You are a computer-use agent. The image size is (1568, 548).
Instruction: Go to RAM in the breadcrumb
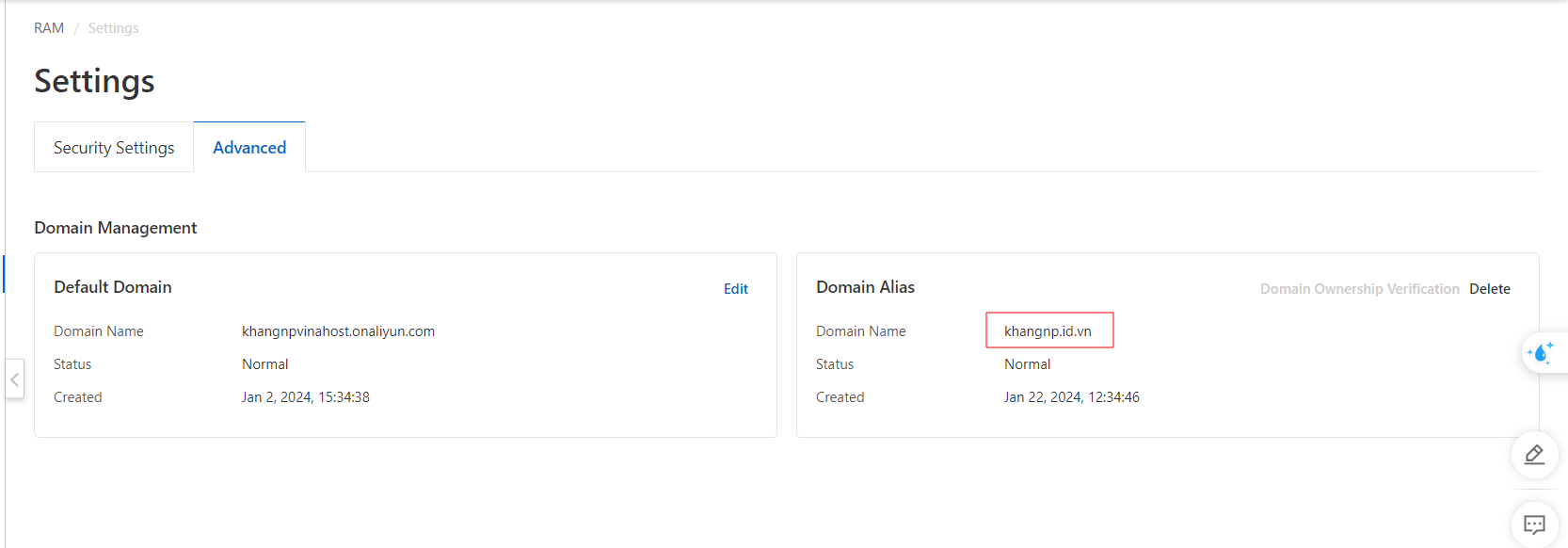point(49,28)
